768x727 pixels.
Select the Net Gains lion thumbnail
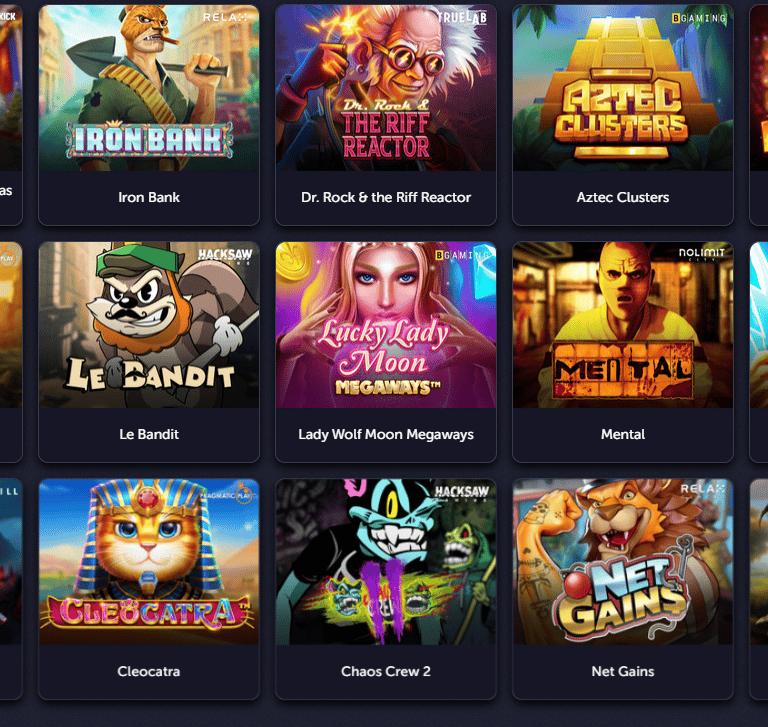click(623, 562)
